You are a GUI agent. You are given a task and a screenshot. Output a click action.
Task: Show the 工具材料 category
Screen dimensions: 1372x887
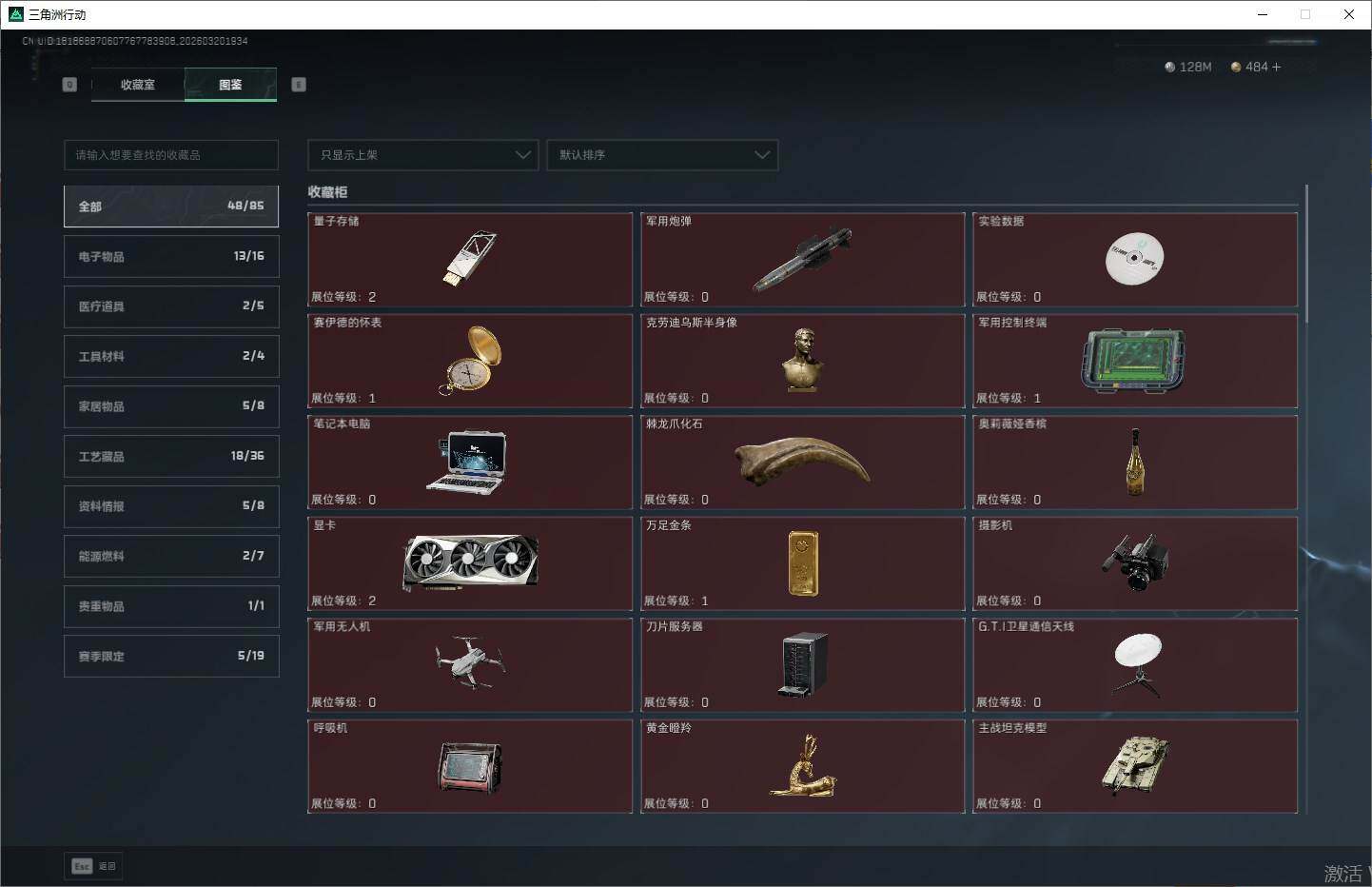(171, 356)
